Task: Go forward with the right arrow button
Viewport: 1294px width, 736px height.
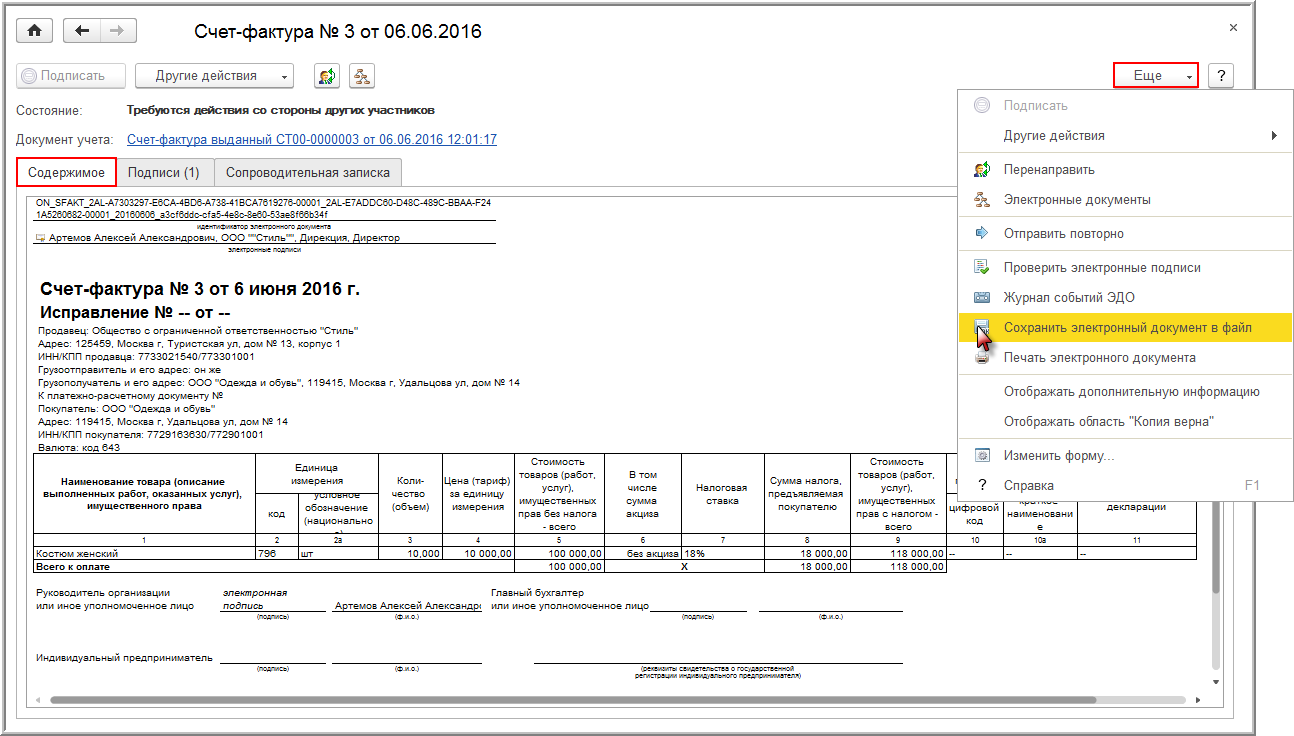Action: click(x=117, y=31)
